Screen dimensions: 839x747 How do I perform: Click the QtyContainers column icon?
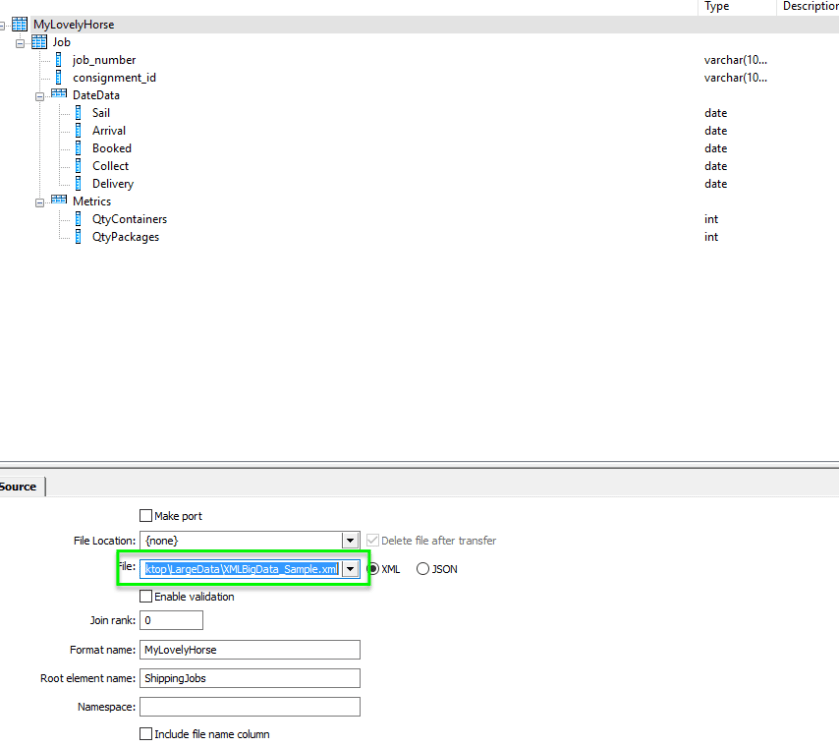coord(78,219)
